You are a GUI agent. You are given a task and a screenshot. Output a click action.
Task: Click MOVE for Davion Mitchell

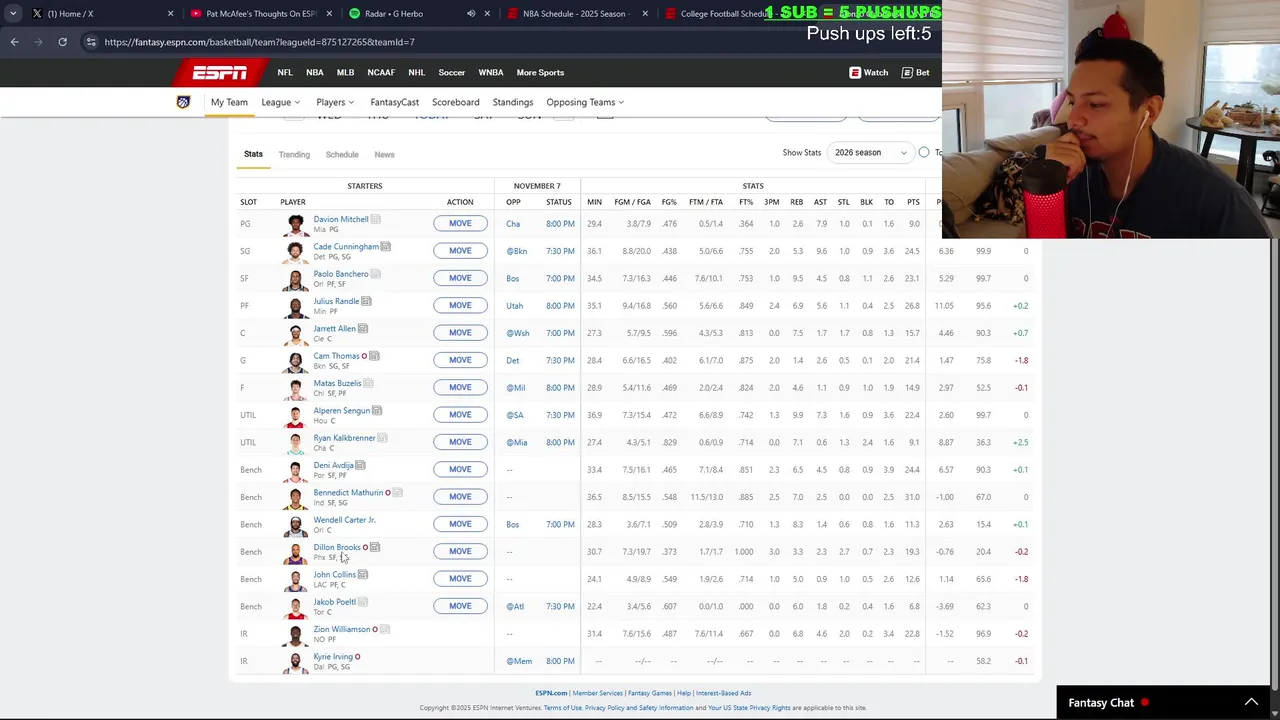point(460,224)
